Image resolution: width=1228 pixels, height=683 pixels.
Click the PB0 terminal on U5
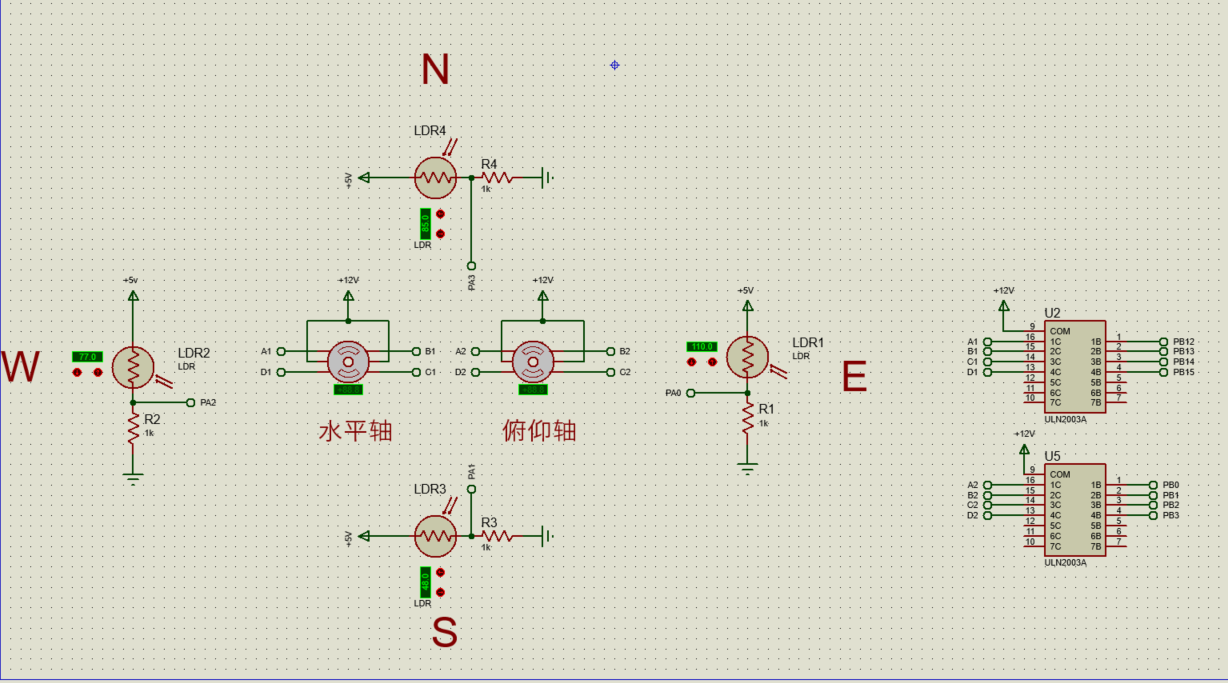tap(1153, 485)
